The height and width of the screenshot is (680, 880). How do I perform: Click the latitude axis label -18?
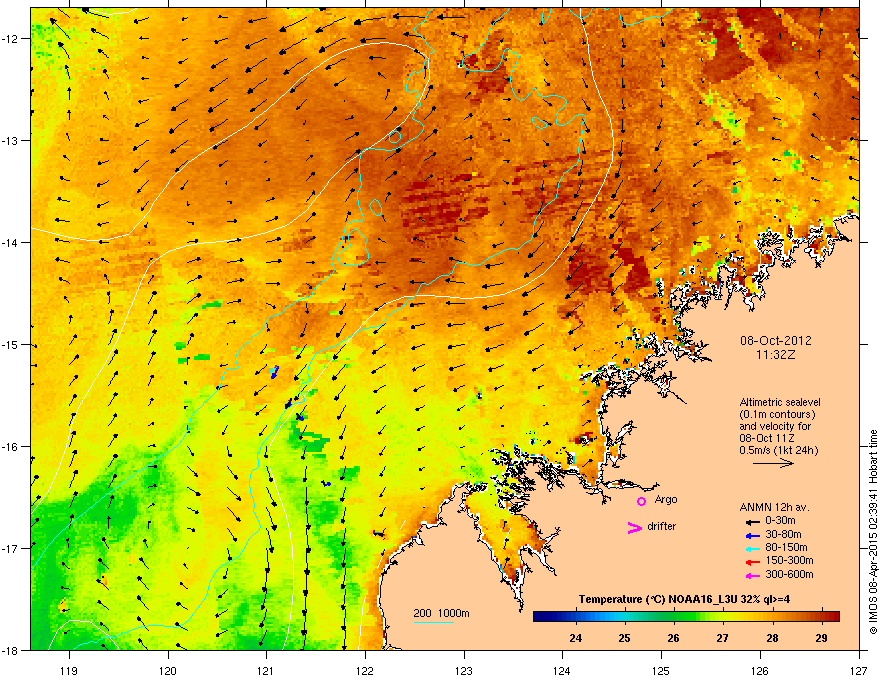[10, 650]
